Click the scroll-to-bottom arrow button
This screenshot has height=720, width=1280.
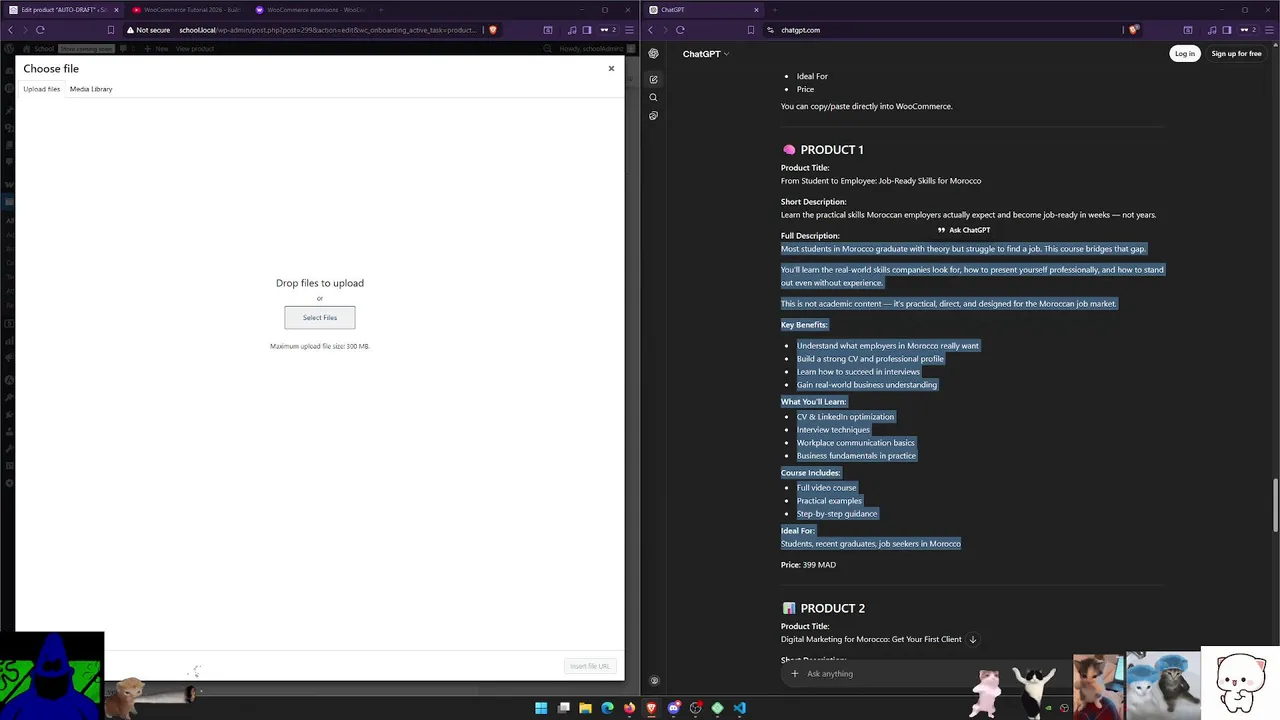972,639
